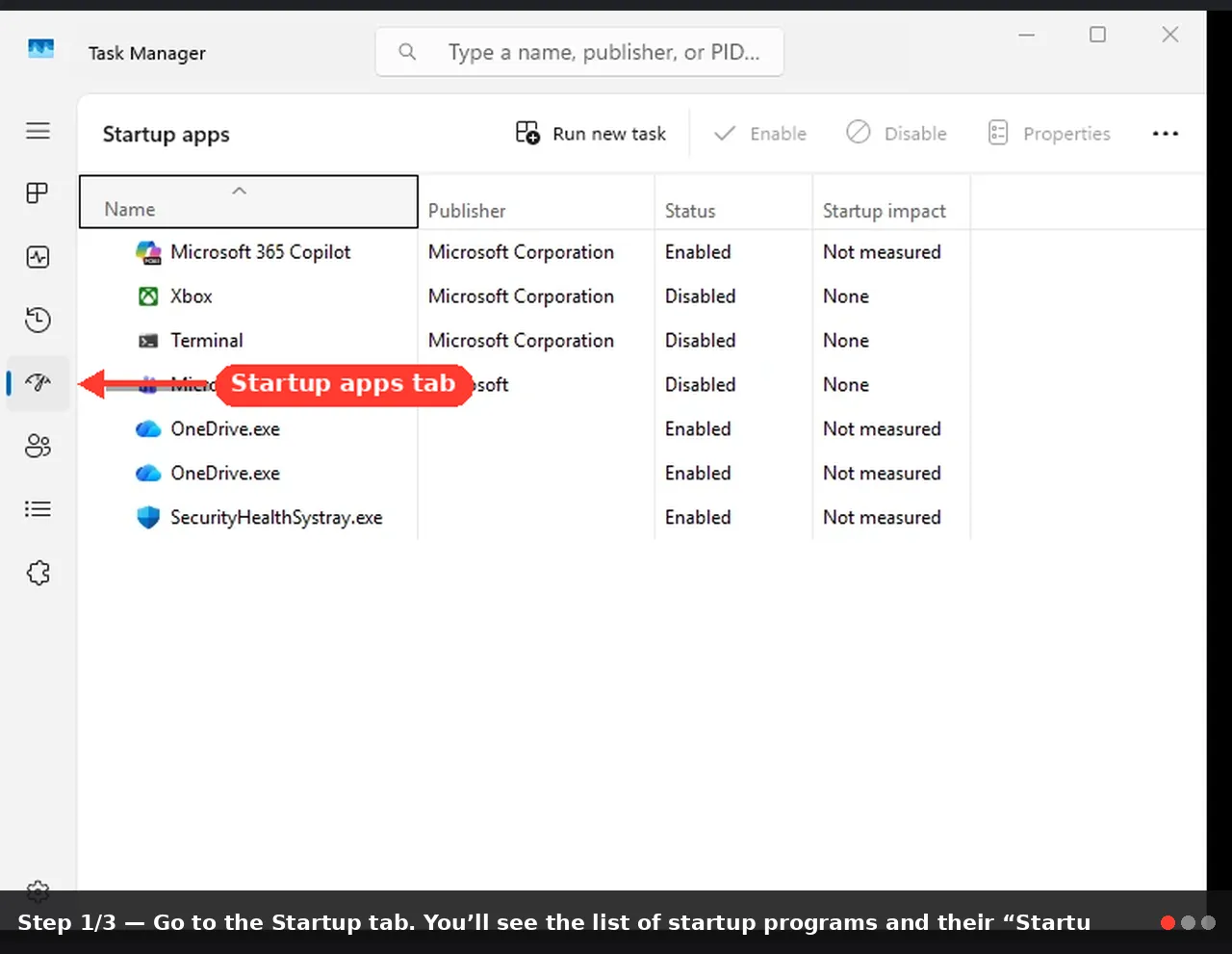The width and height of the screenshot is (1232, 954).
Task: Select the Startup apps tab icon
Action: pyautogui.click(x=38, y=383)
